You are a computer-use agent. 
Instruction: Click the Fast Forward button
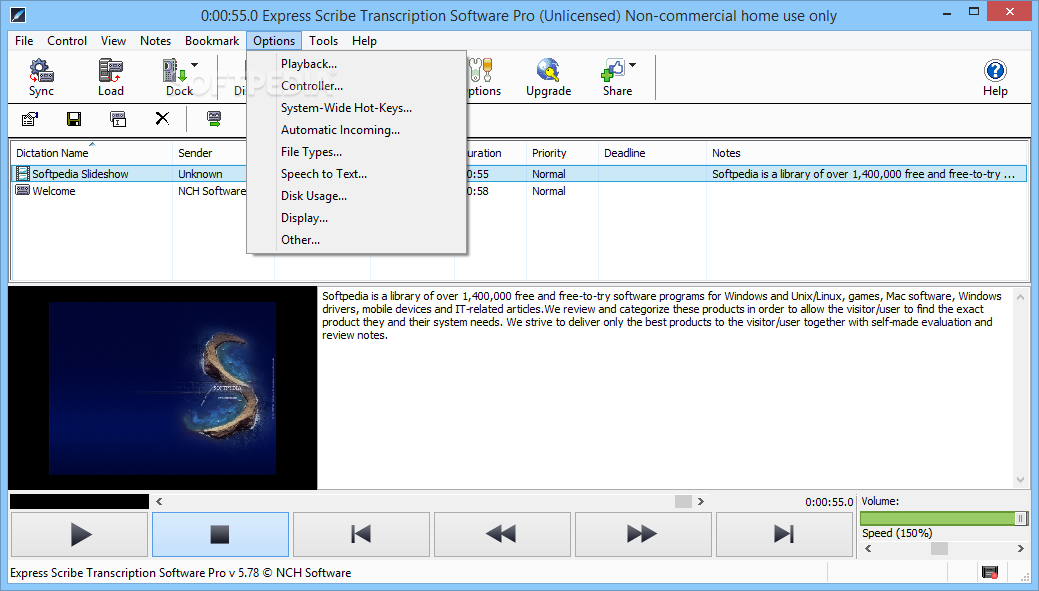[x=643, y=534]
